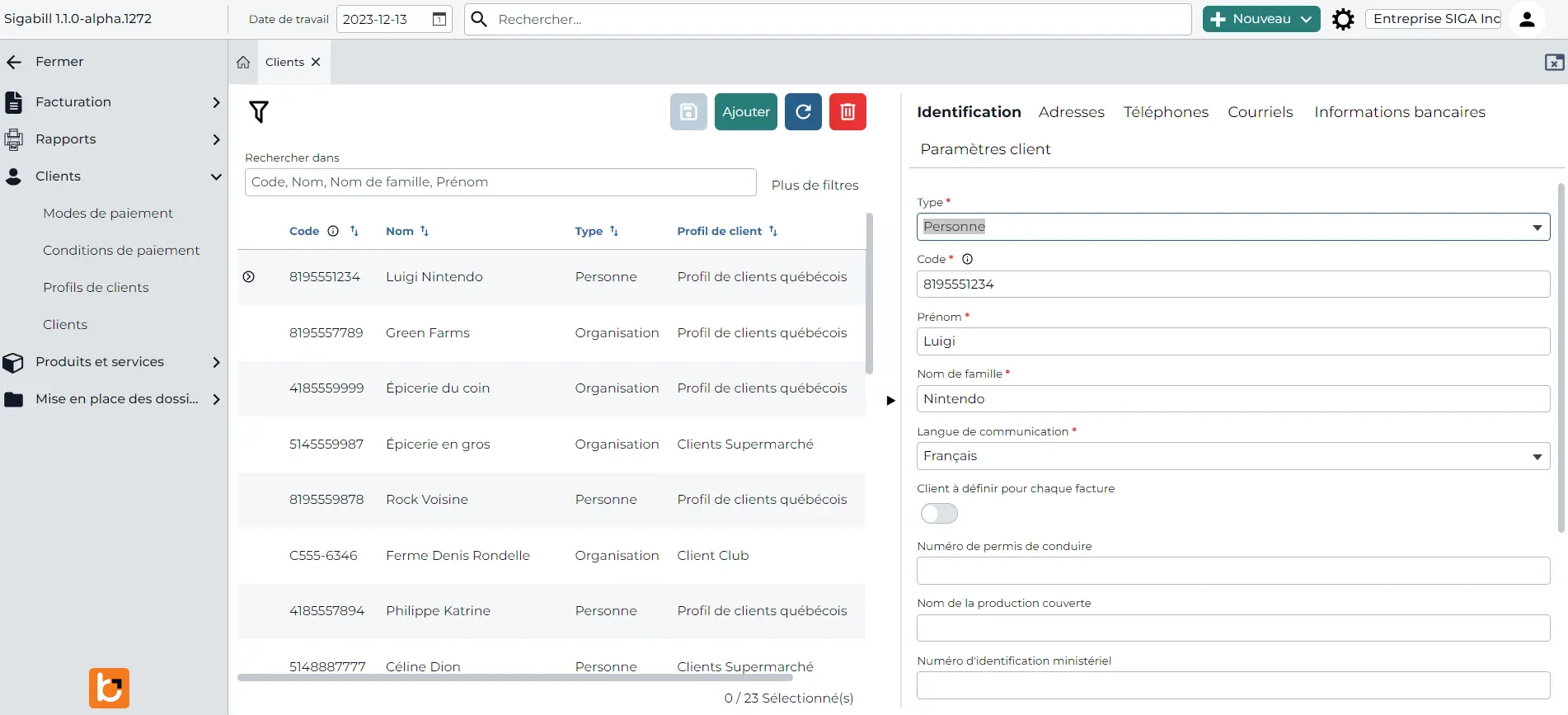This screenshot has width=1568, height=715.
Task: Click the Fermer back arrow
Action: (14, 62)
